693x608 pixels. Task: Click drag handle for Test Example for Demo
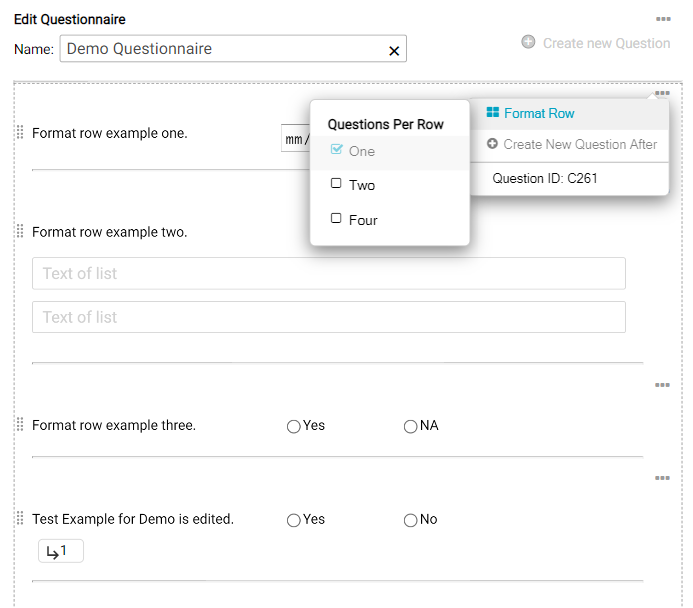pyautogui.click(x=20, y=519)
